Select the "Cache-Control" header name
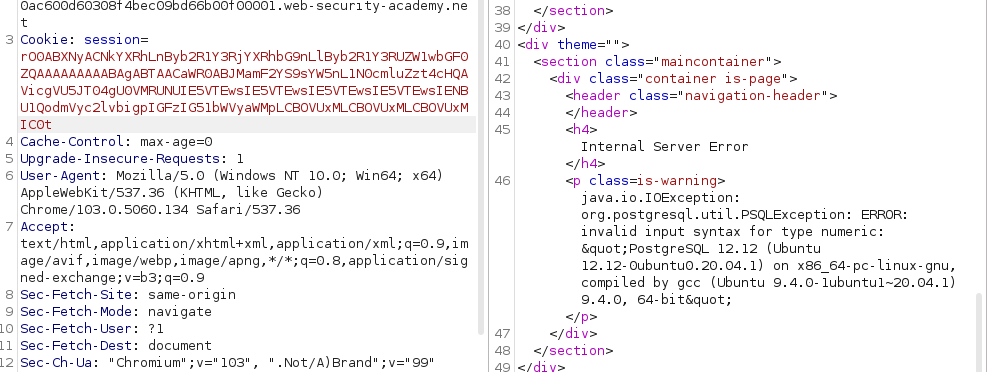 pos(71,142)
